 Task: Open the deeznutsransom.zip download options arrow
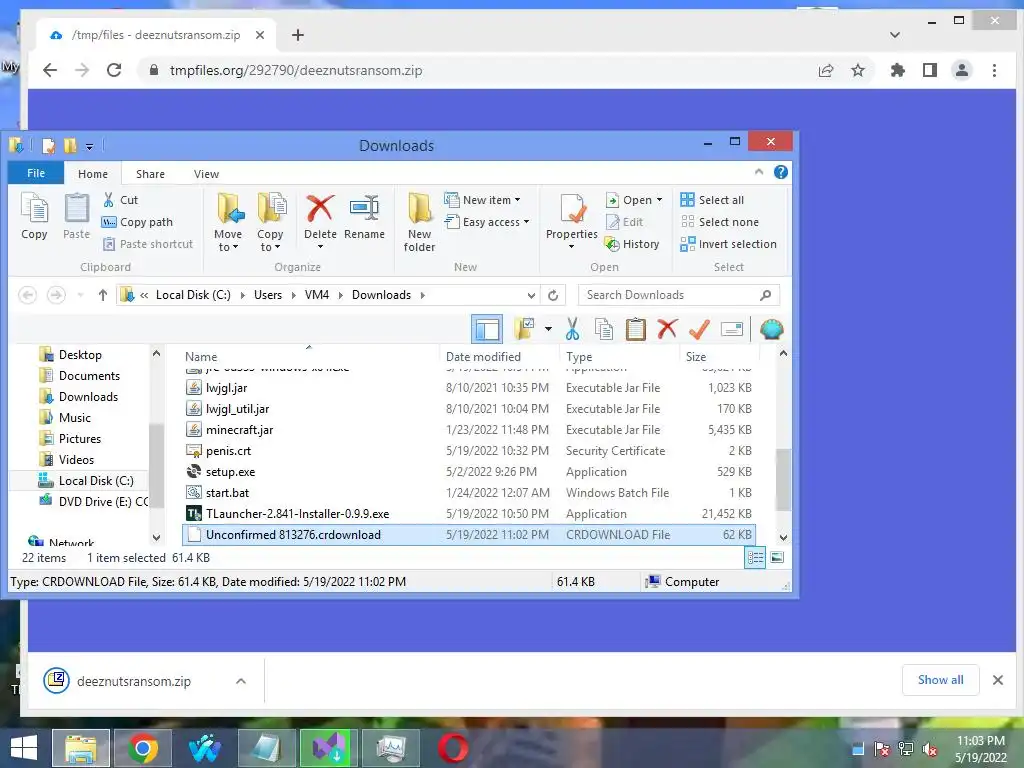[x=240, y=681]
